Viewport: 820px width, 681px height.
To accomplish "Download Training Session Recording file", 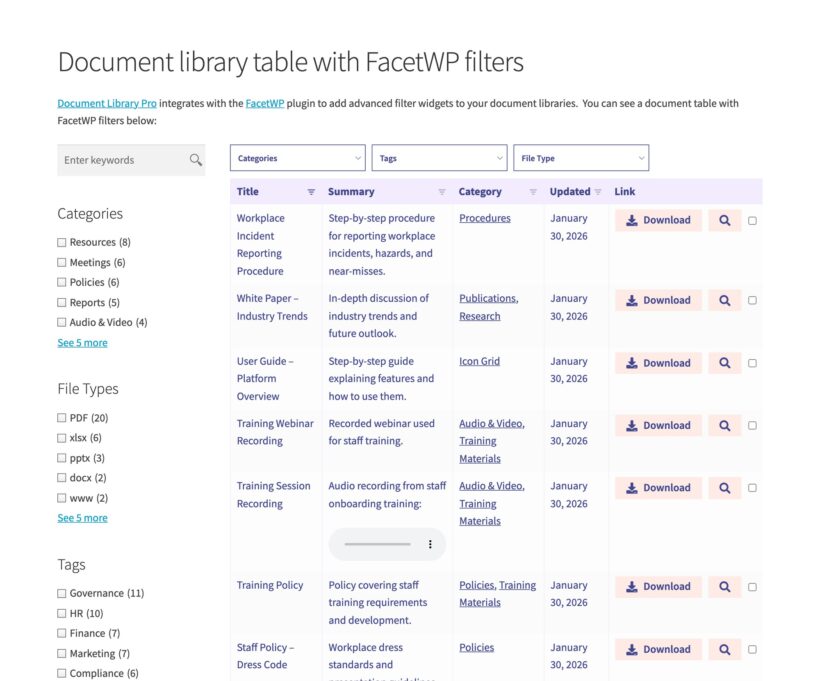I will [658, 487].
